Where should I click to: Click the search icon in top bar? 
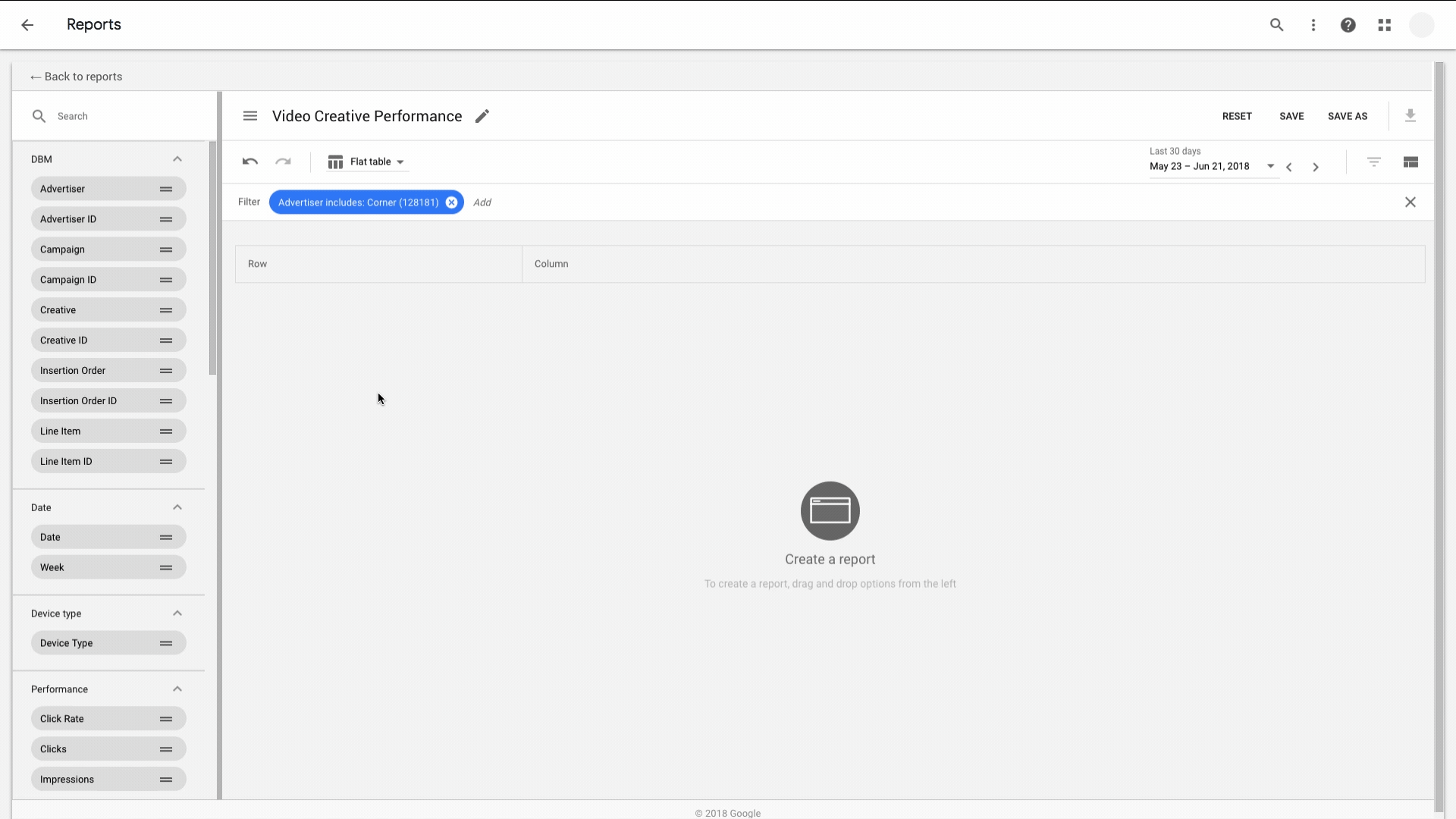click(x=1277, y=24)
